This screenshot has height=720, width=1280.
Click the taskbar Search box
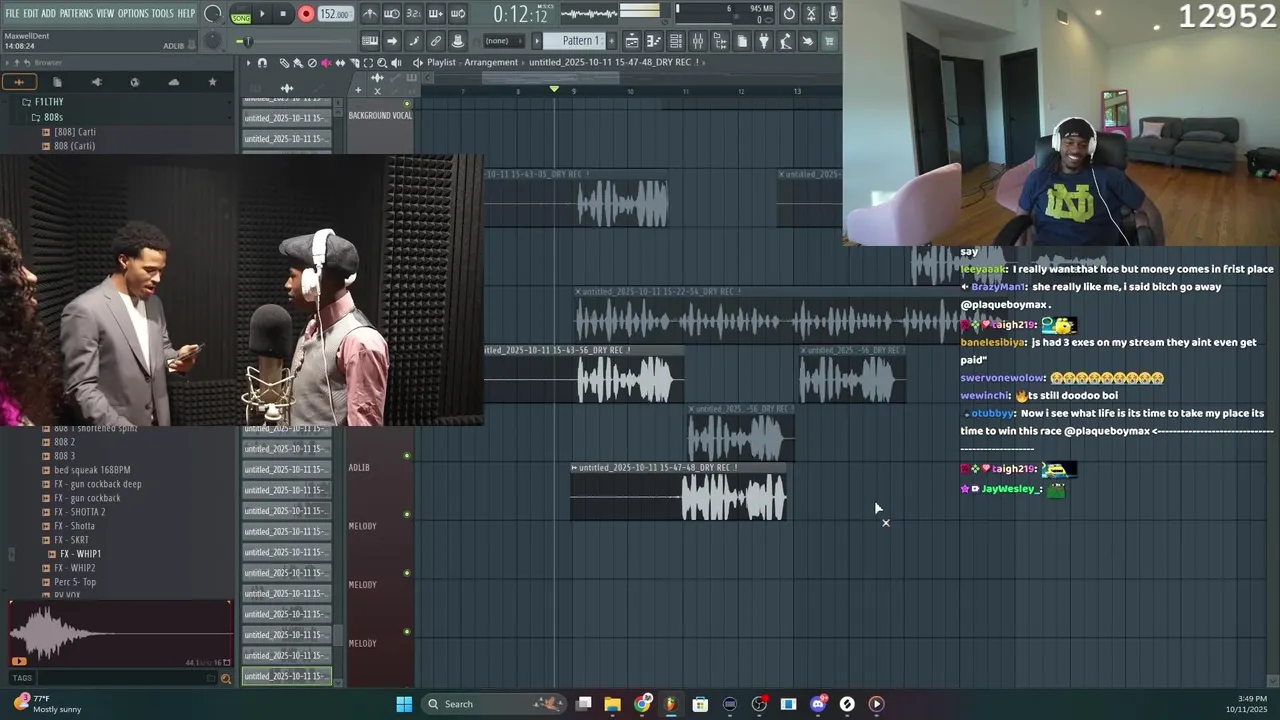point(493,704)
